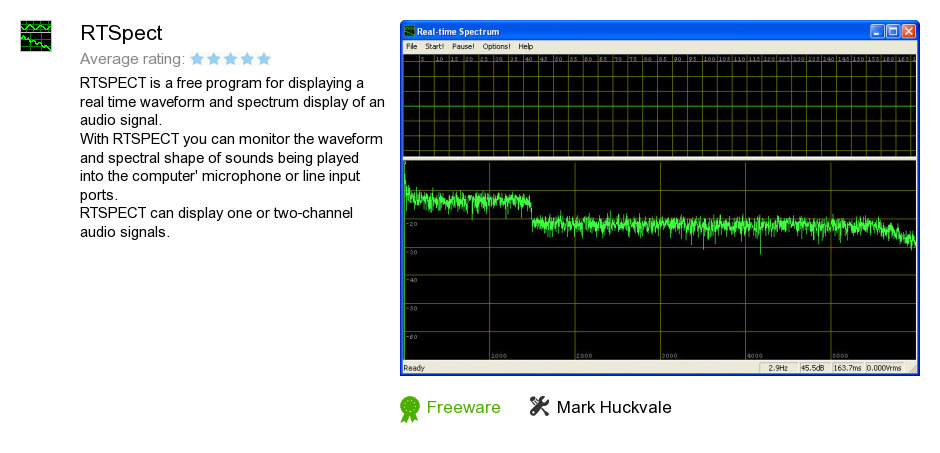The width and height of the screenshot is (940, 453).
Task: Open the File menu in Real-time Spectrum
Action: pos(411,46)
